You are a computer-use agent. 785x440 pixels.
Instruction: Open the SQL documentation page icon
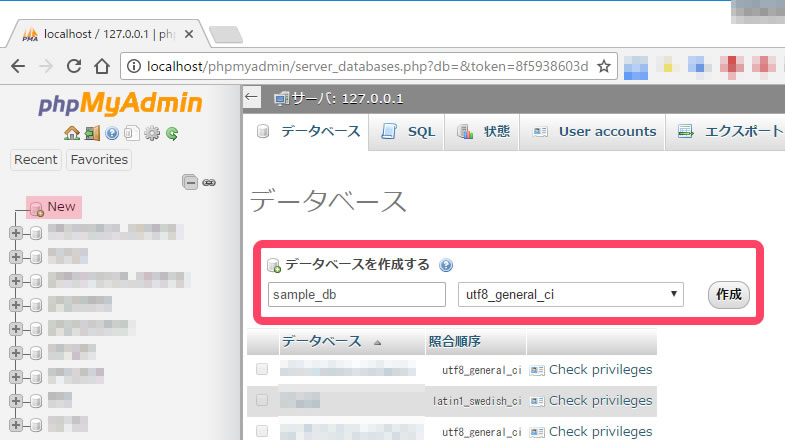click(131, 133)
